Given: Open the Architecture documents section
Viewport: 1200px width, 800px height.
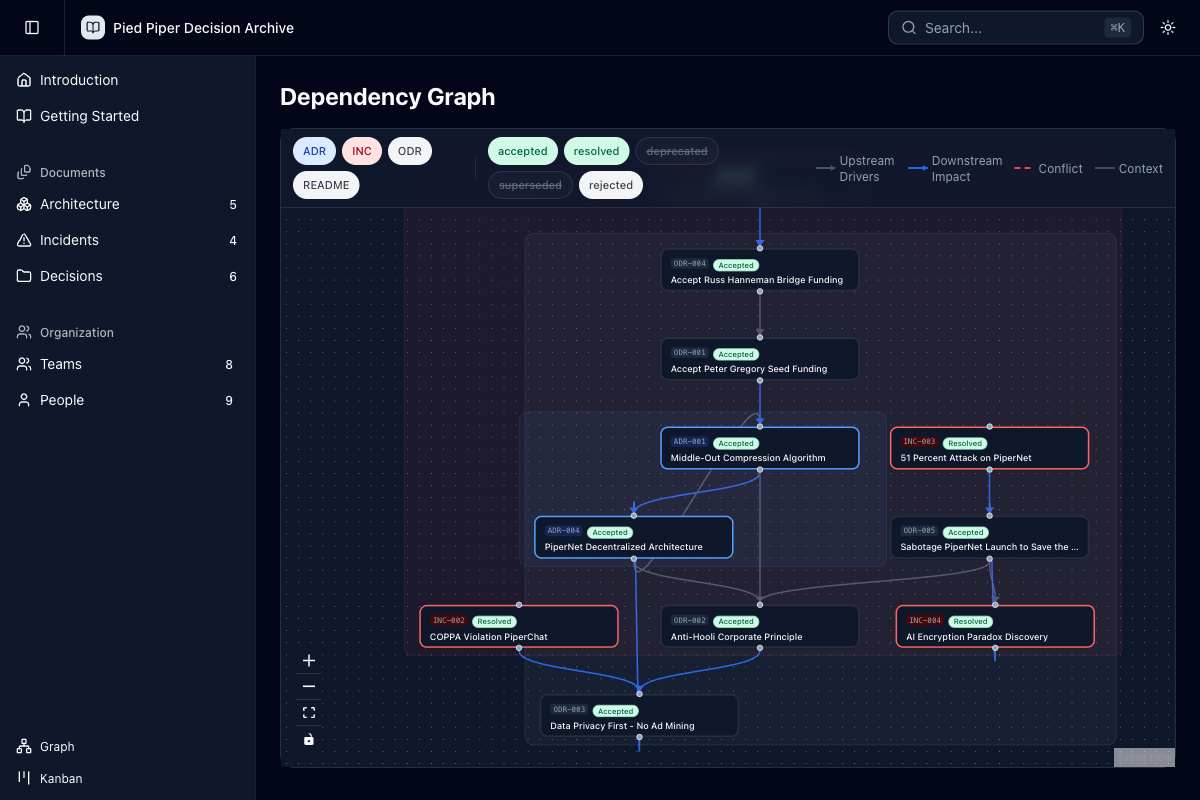Looking at the screenshot, I should (x=127, y=204).
